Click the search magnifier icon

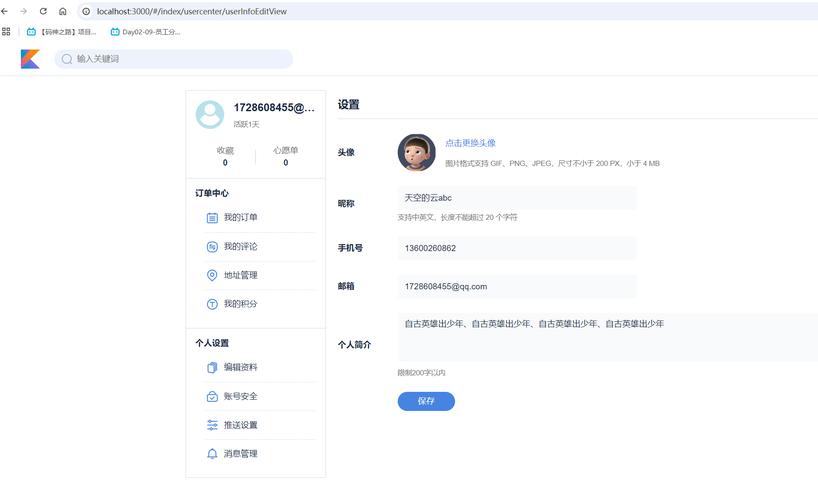pos(67,59)
